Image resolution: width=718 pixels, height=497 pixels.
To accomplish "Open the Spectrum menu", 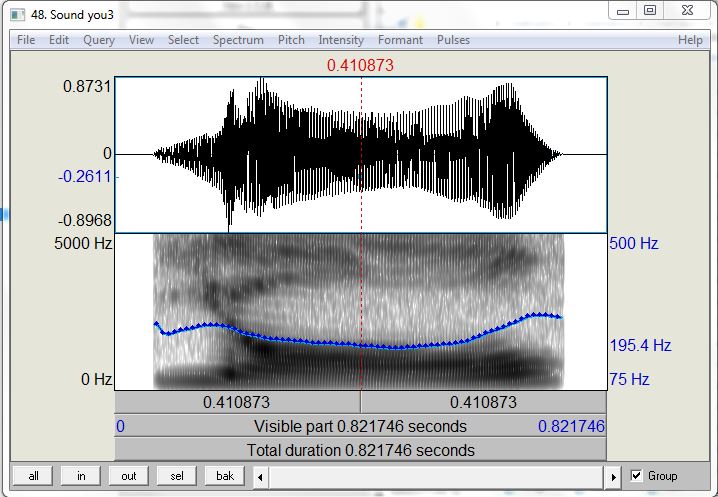I will point(238,40).
